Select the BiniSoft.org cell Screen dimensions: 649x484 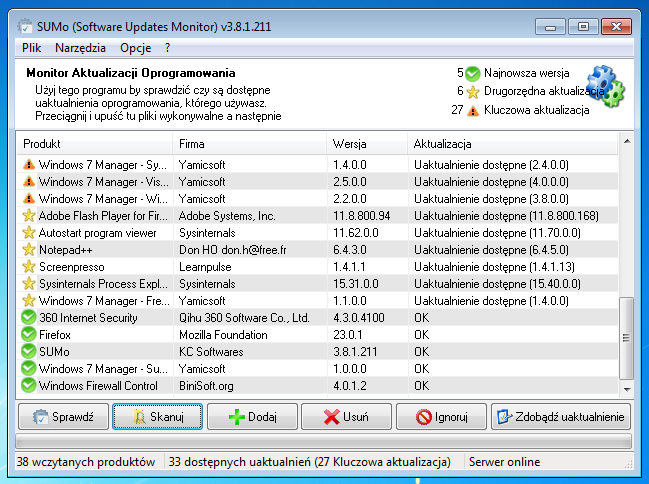[x=206, y=385]
